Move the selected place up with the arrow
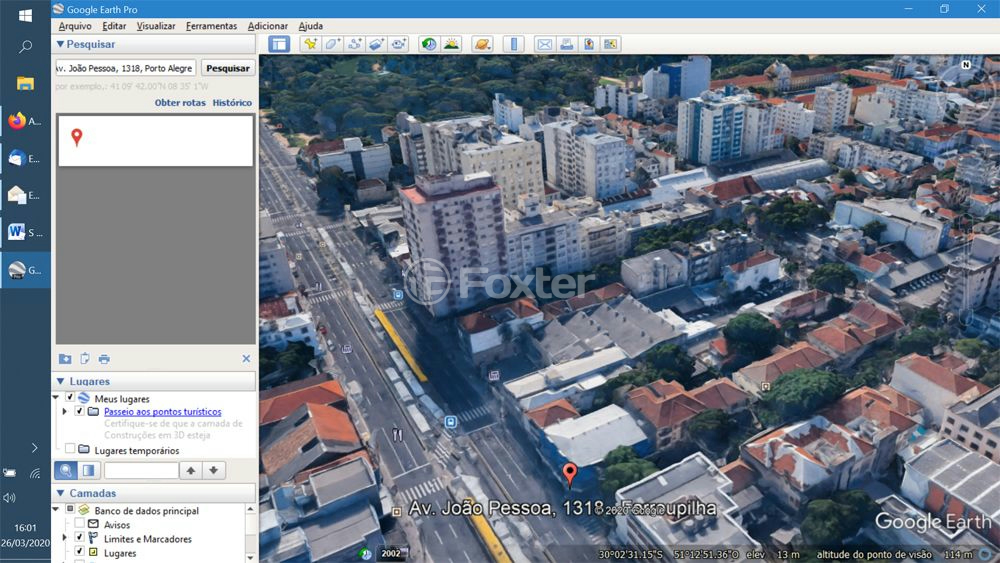This screenshot has width=1000, height=563. (x=191, y=471)
